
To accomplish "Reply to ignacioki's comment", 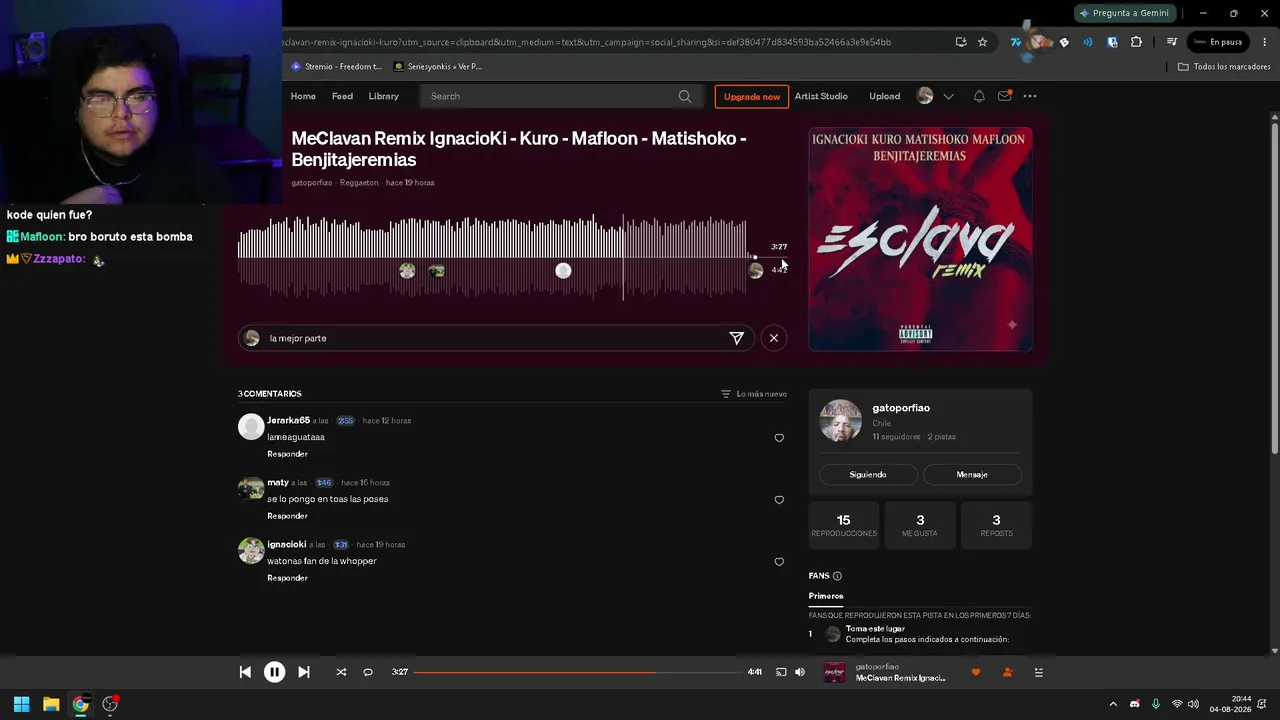I will click(x=287, y=578).
